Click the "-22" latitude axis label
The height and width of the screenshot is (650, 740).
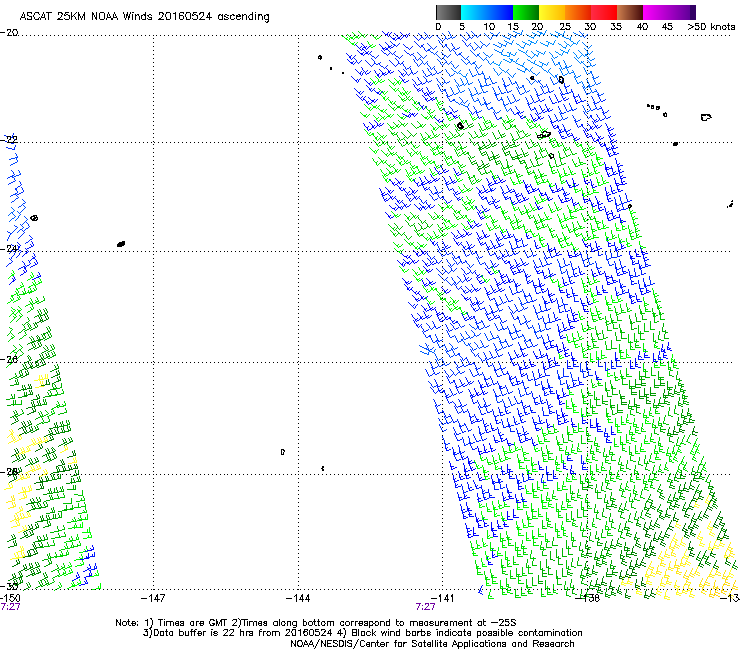pyautogui.click(x=9, y=140)
